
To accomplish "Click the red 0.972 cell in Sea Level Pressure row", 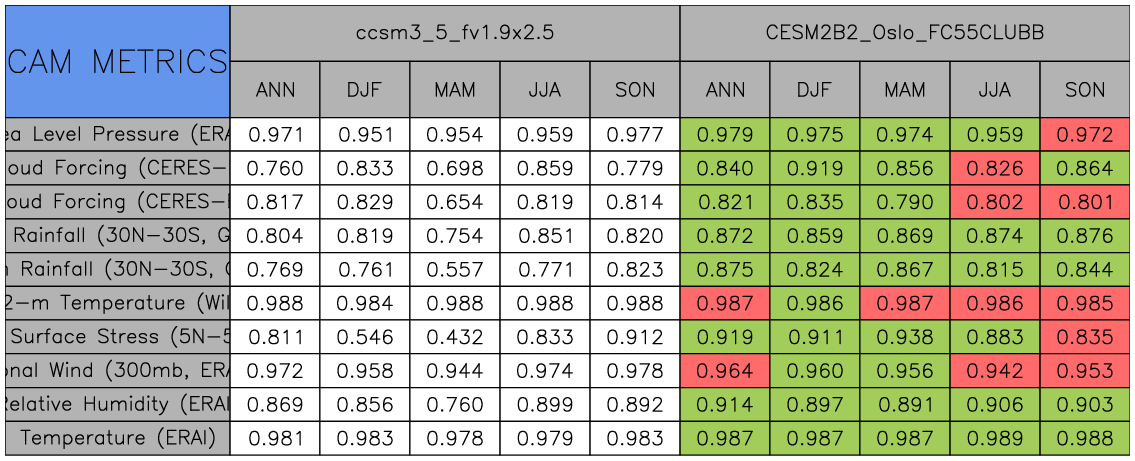I will (1085, 134).
